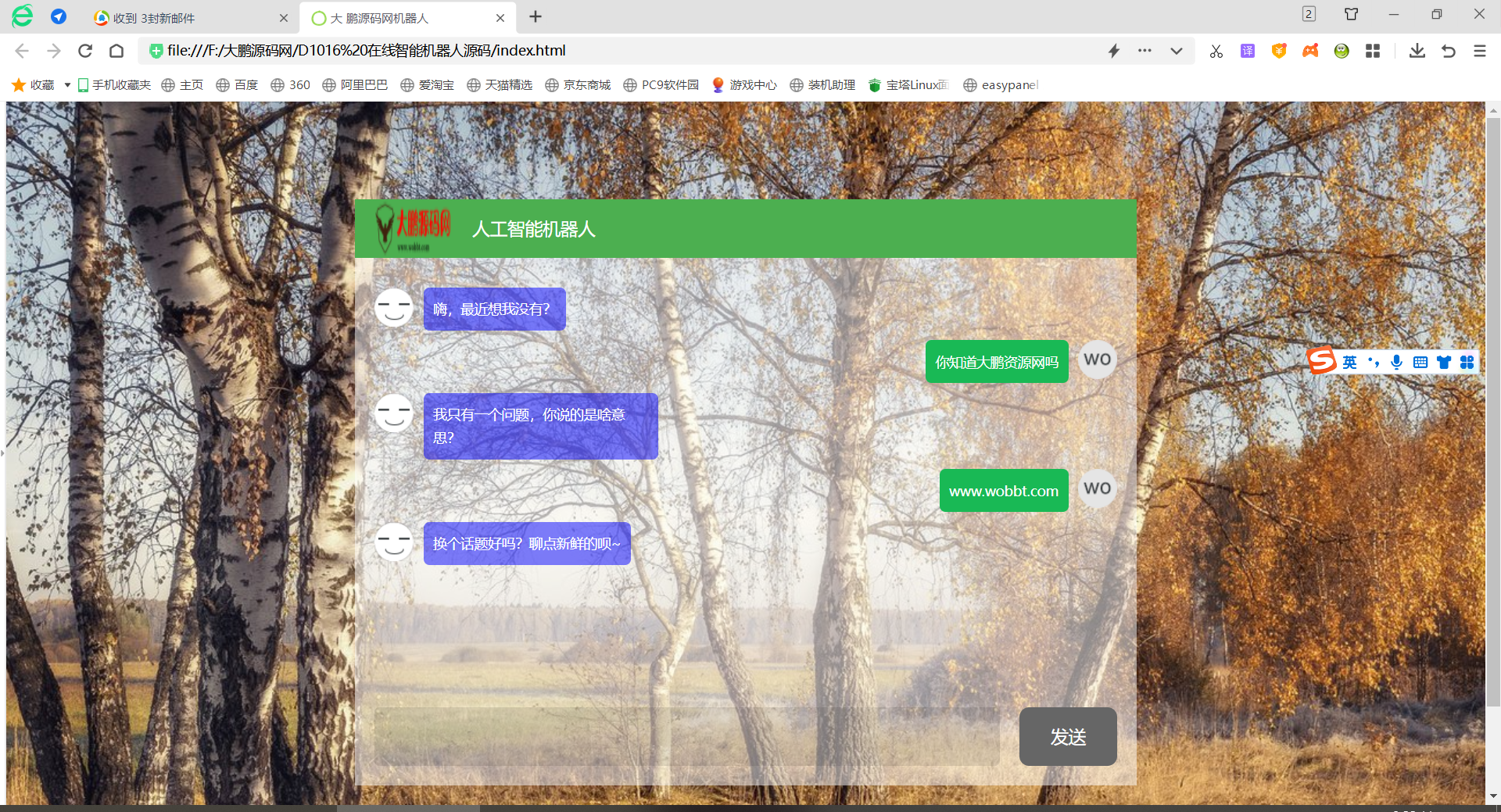Viewport: 1501px width, 812px height.
Task: Click the orange game controller icon
Action: [x=1310, y=52]
